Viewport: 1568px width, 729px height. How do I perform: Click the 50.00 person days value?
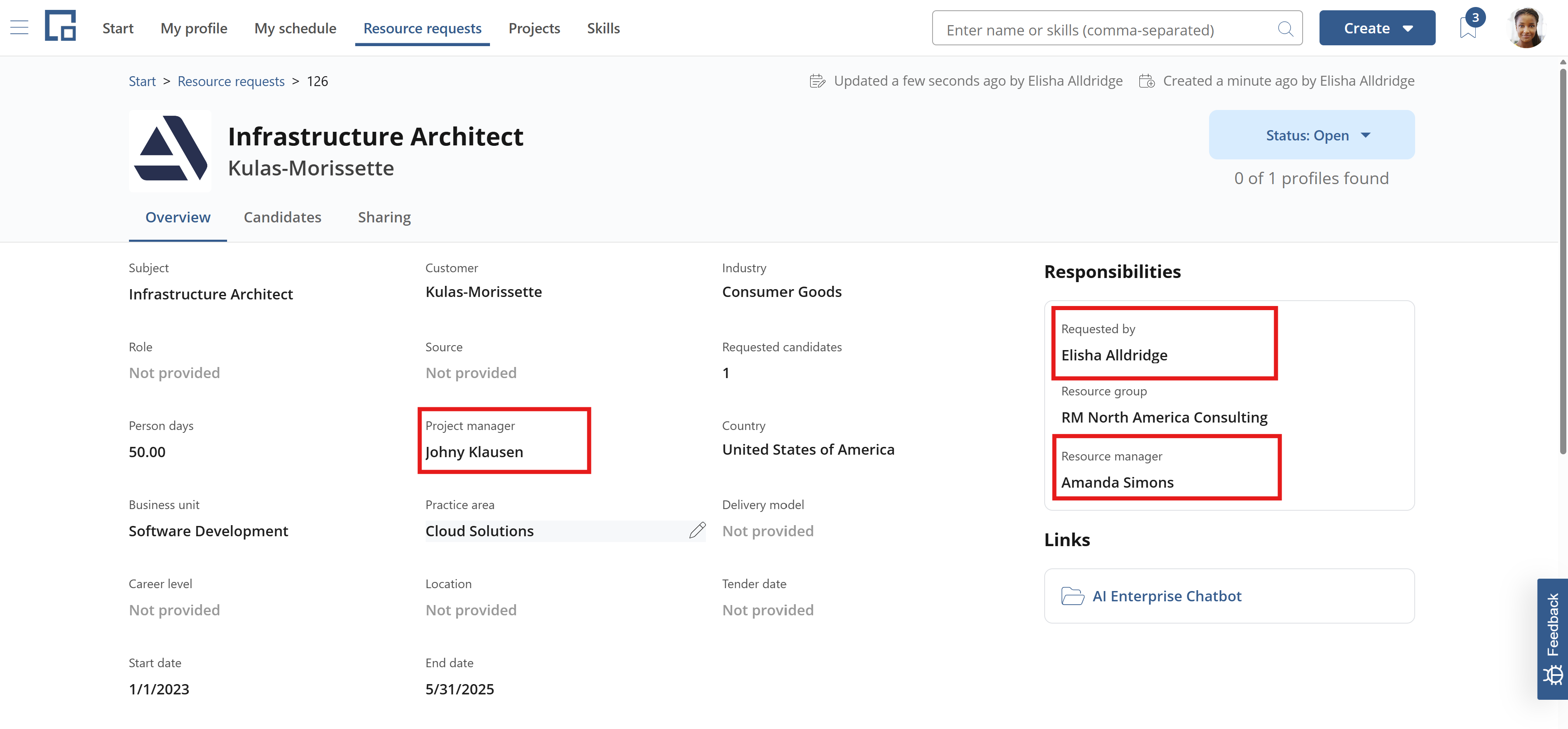coord(147,451)
